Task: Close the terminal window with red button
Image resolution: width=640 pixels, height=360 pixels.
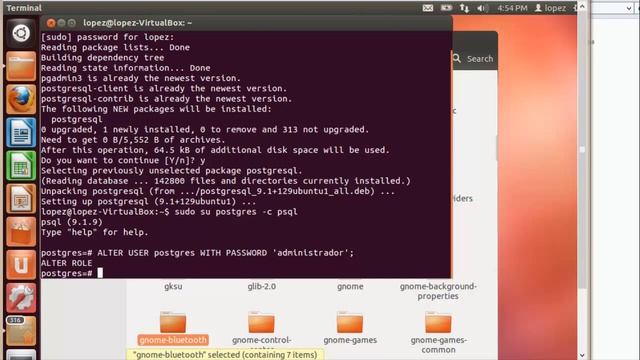Action: tap(51, 23)
